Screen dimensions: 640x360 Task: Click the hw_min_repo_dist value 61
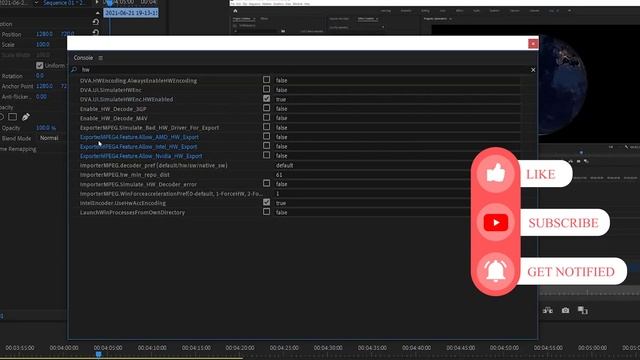tap(279, 175)
